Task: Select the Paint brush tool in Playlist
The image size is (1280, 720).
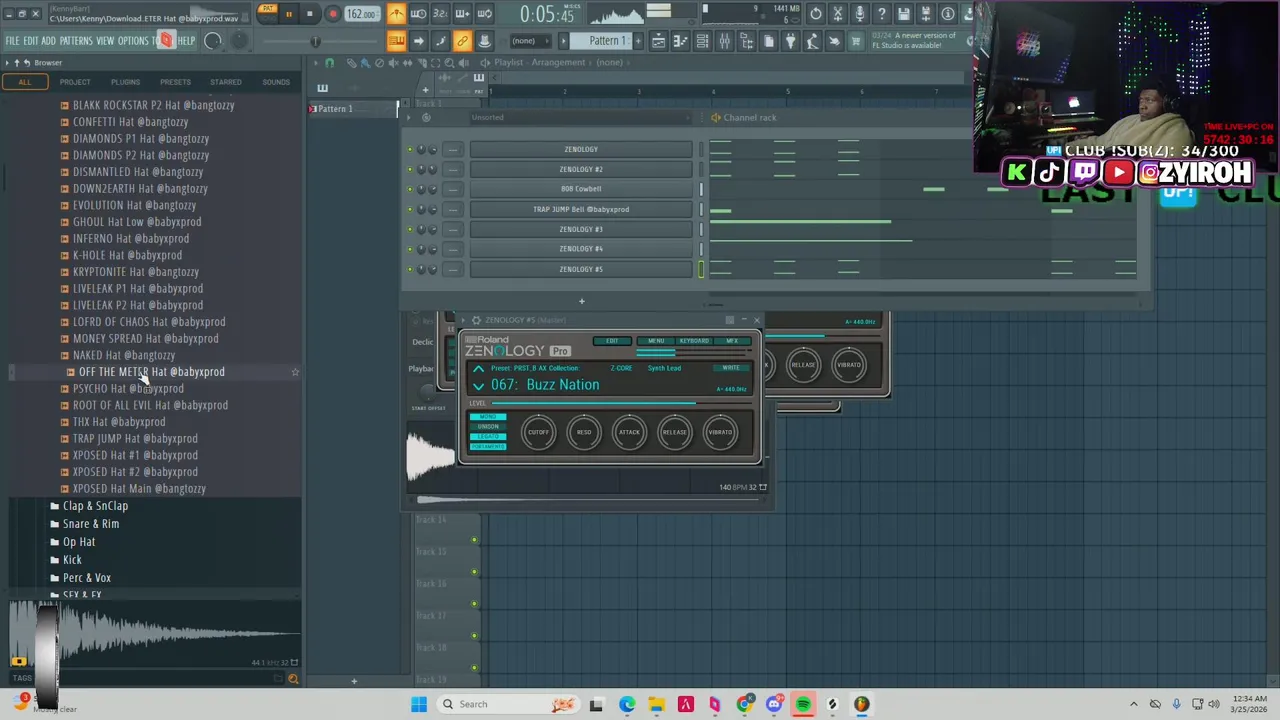Action: pos(366,62)
